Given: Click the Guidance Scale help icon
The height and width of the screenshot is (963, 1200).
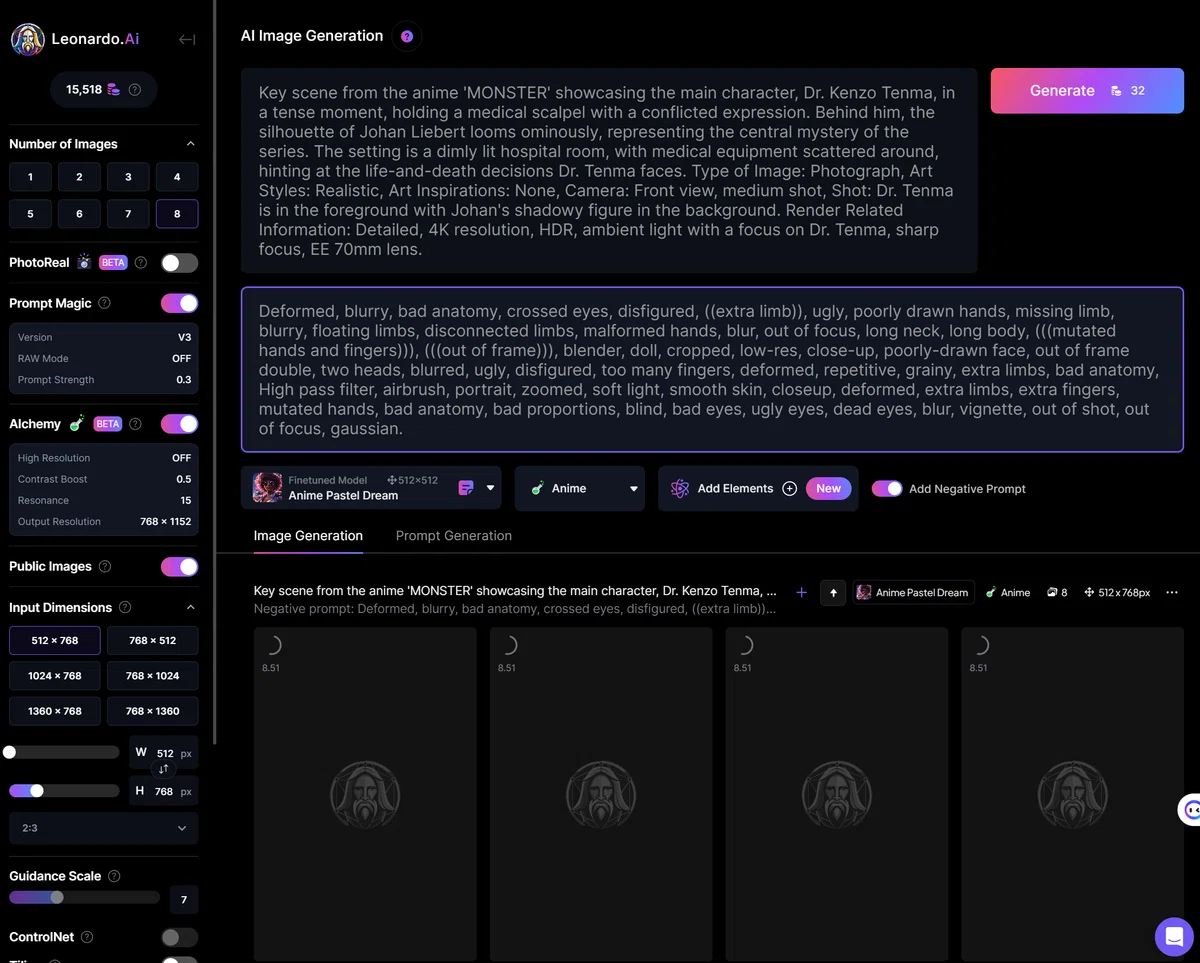Looking at the screenshot, I should (114, 876).
